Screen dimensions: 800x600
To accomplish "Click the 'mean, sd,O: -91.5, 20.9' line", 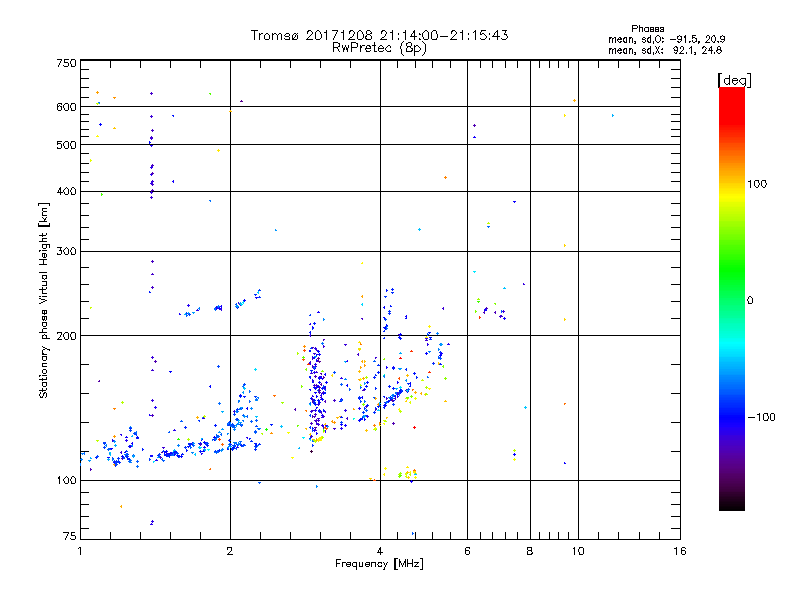I will (666, 39).
